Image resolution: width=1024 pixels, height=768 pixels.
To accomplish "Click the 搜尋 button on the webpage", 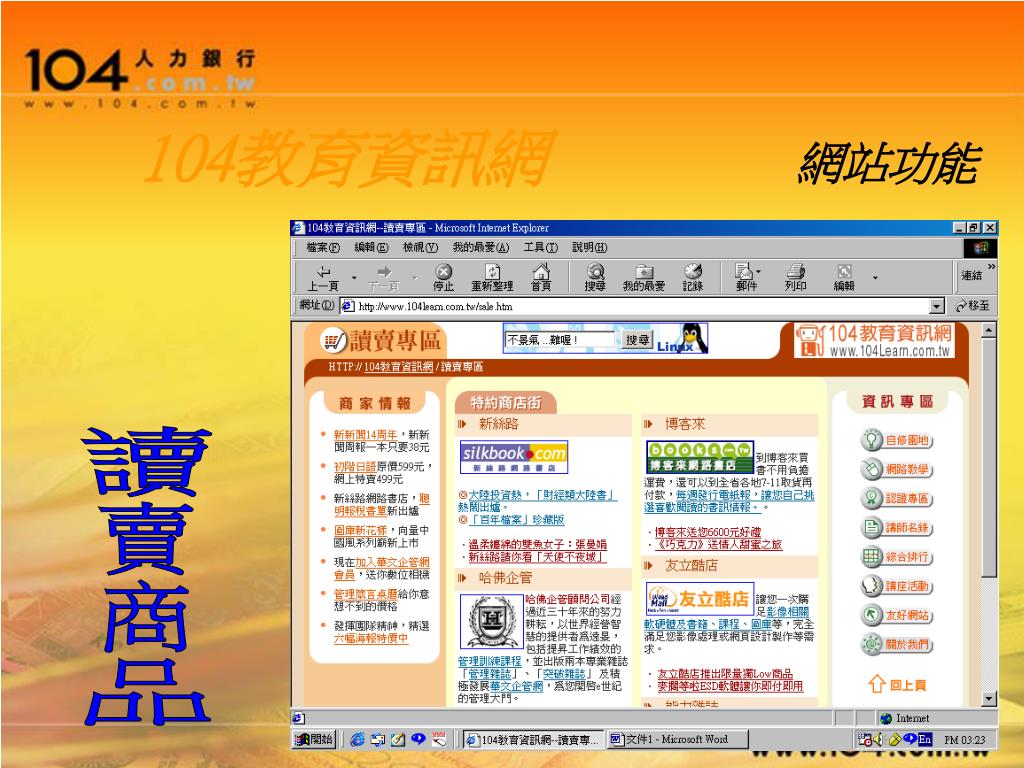I will pyautogui.click(x=637, y=340).
